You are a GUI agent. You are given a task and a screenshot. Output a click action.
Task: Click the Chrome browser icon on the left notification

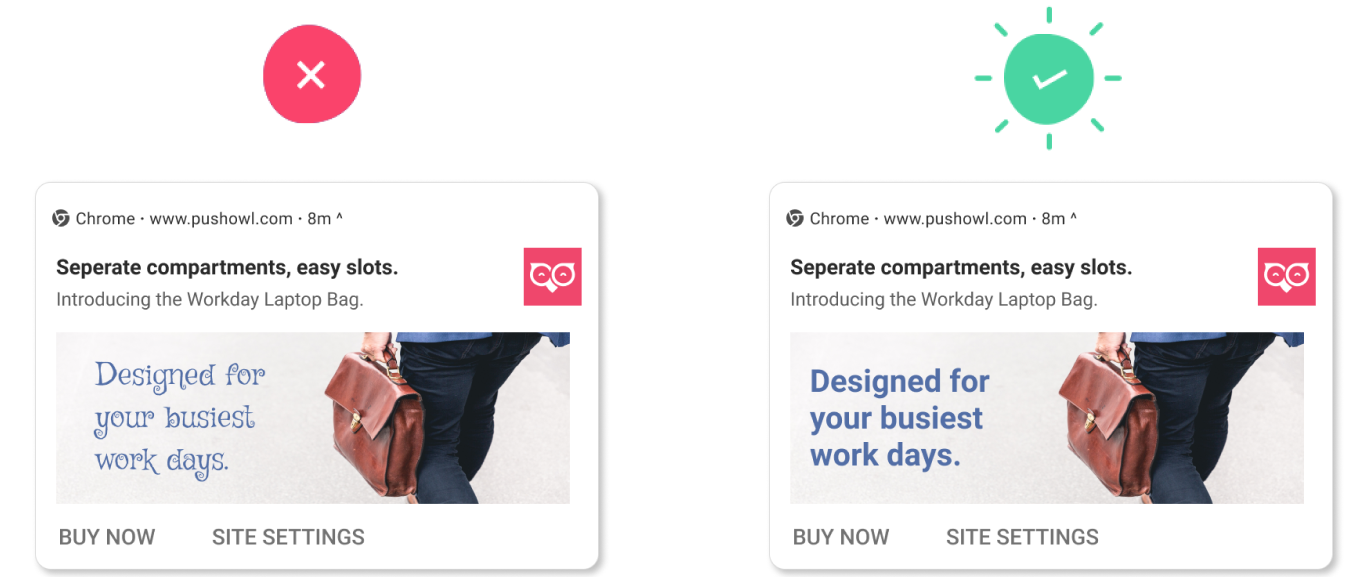[62, 218]
